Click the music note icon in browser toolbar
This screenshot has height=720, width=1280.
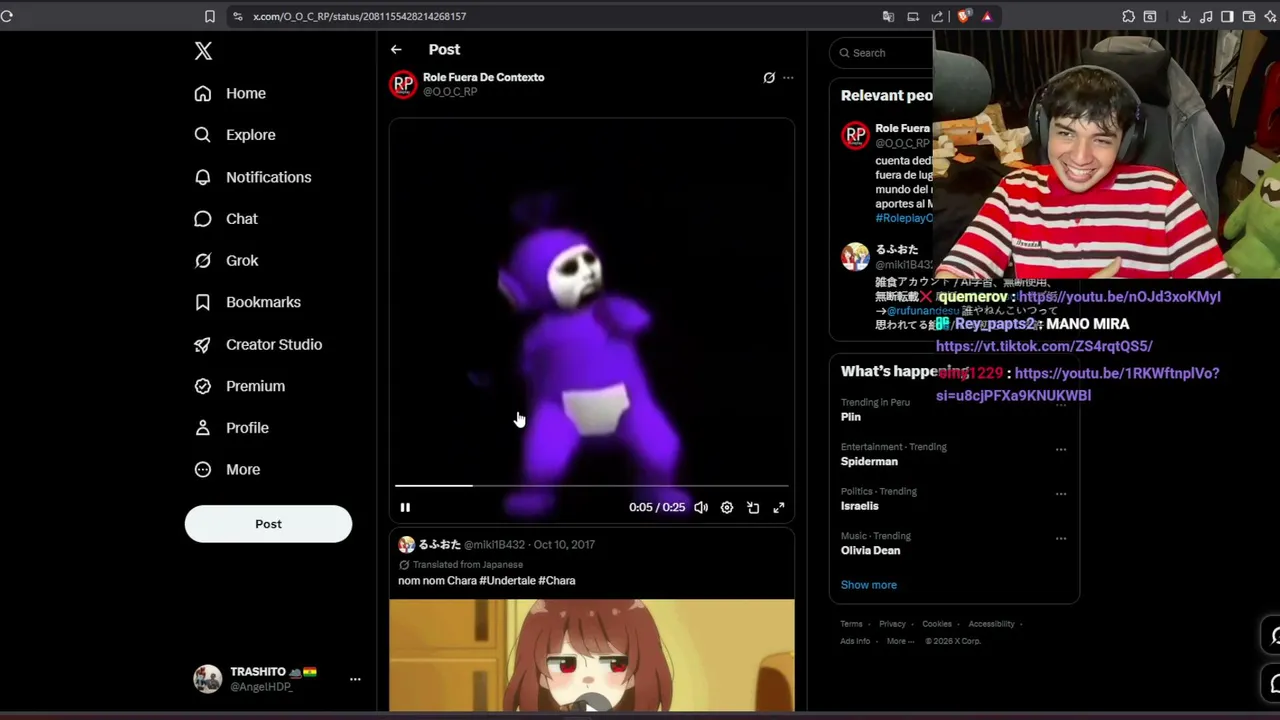(x=1206, y=16)
